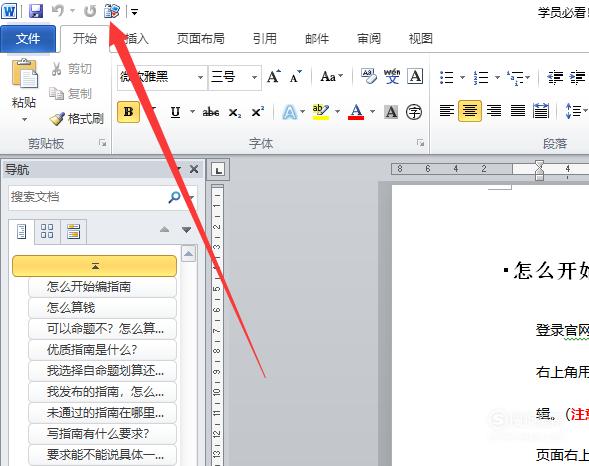
Task: Open the Customize Quick Access Toolbar dropdown
Action: click(134, 12)
